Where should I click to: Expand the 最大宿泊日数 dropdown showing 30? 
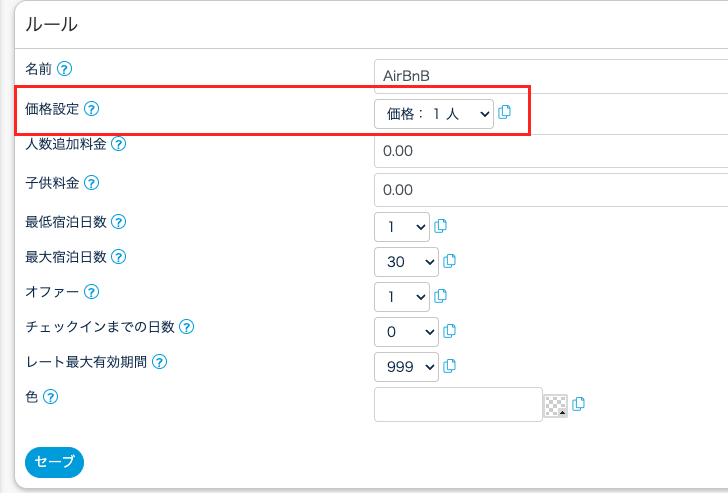click(406, 262)
